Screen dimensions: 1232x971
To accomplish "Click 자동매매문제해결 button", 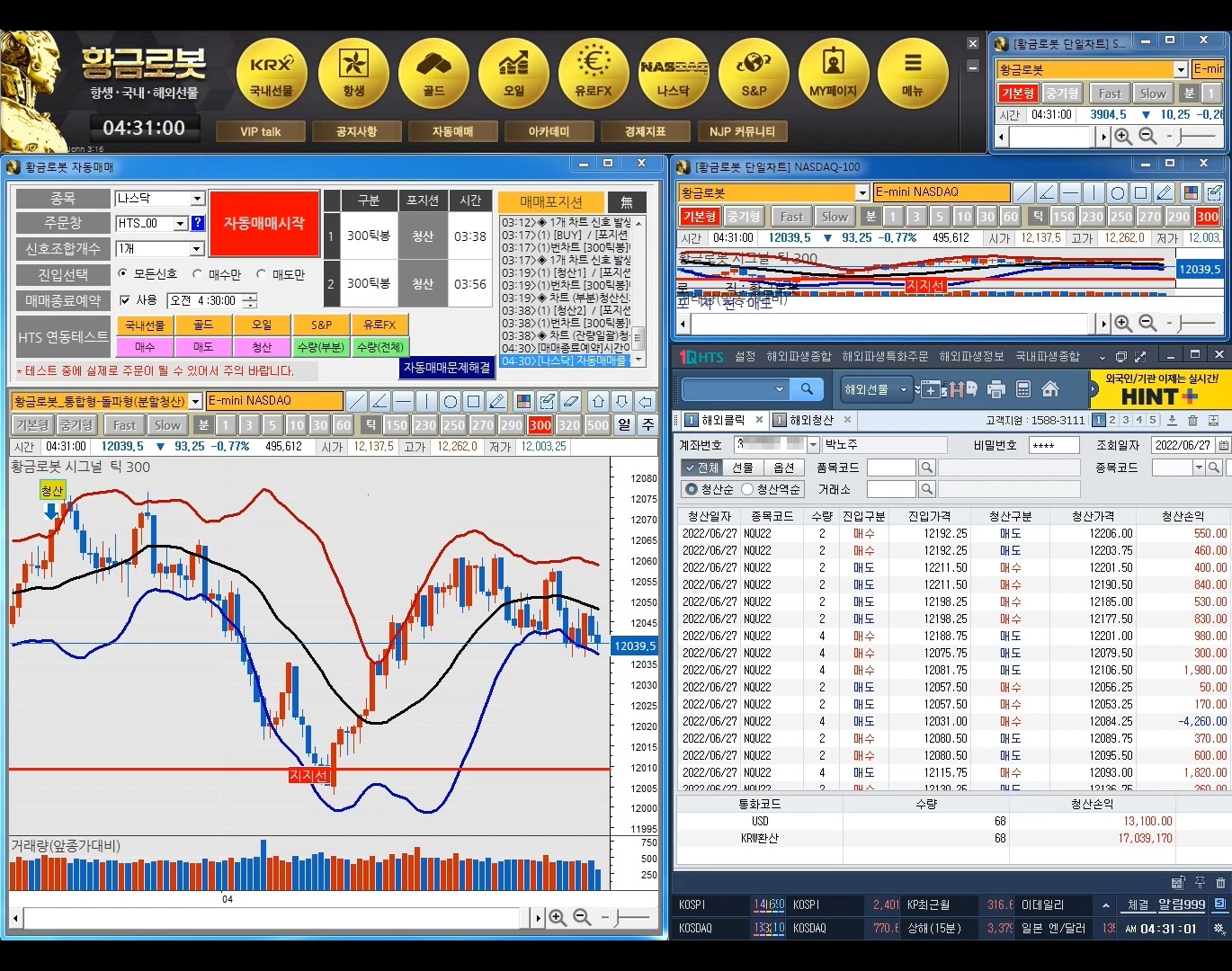I will point(447,368).
